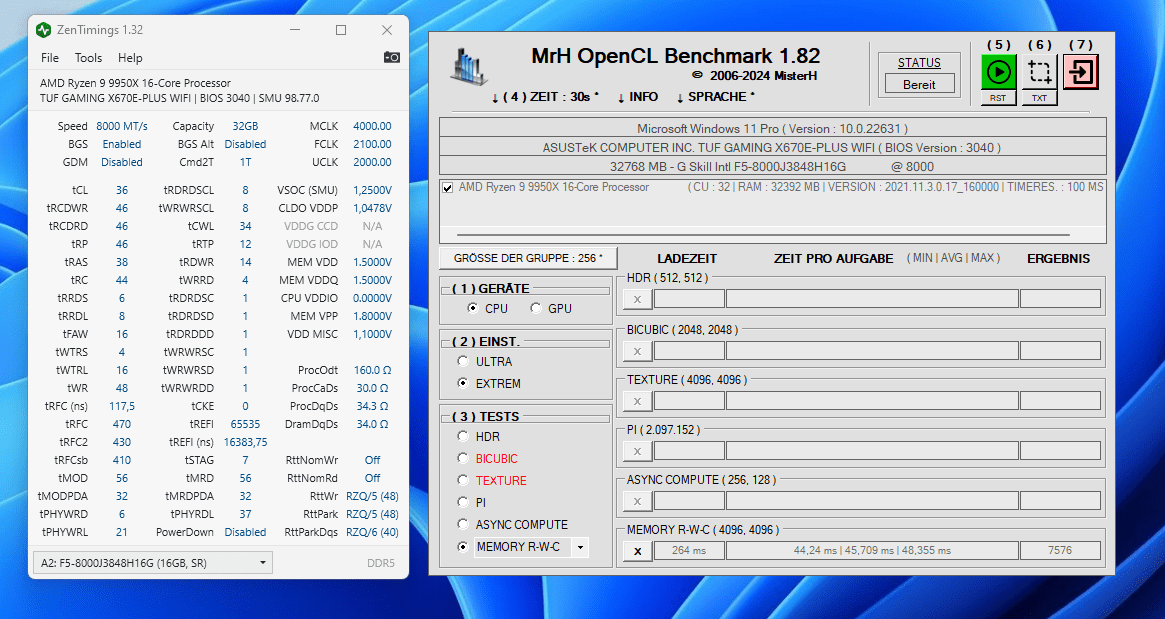The image size is (1165, 619).
Task: Click the X button beside MEMORY R-W-C result
Action: pyautogui.click(x=637, y=551)
